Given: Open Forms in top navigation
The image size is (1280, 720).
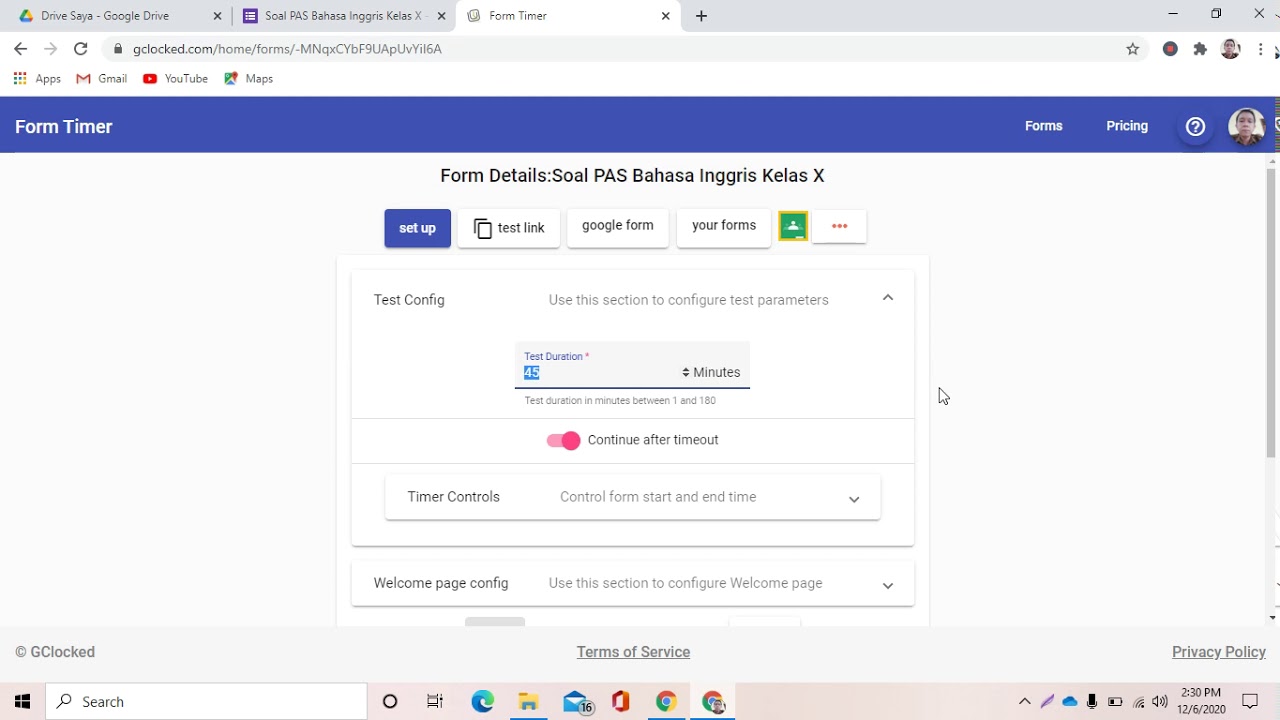Looking at the screenshot, I should tap(1043, 126).
